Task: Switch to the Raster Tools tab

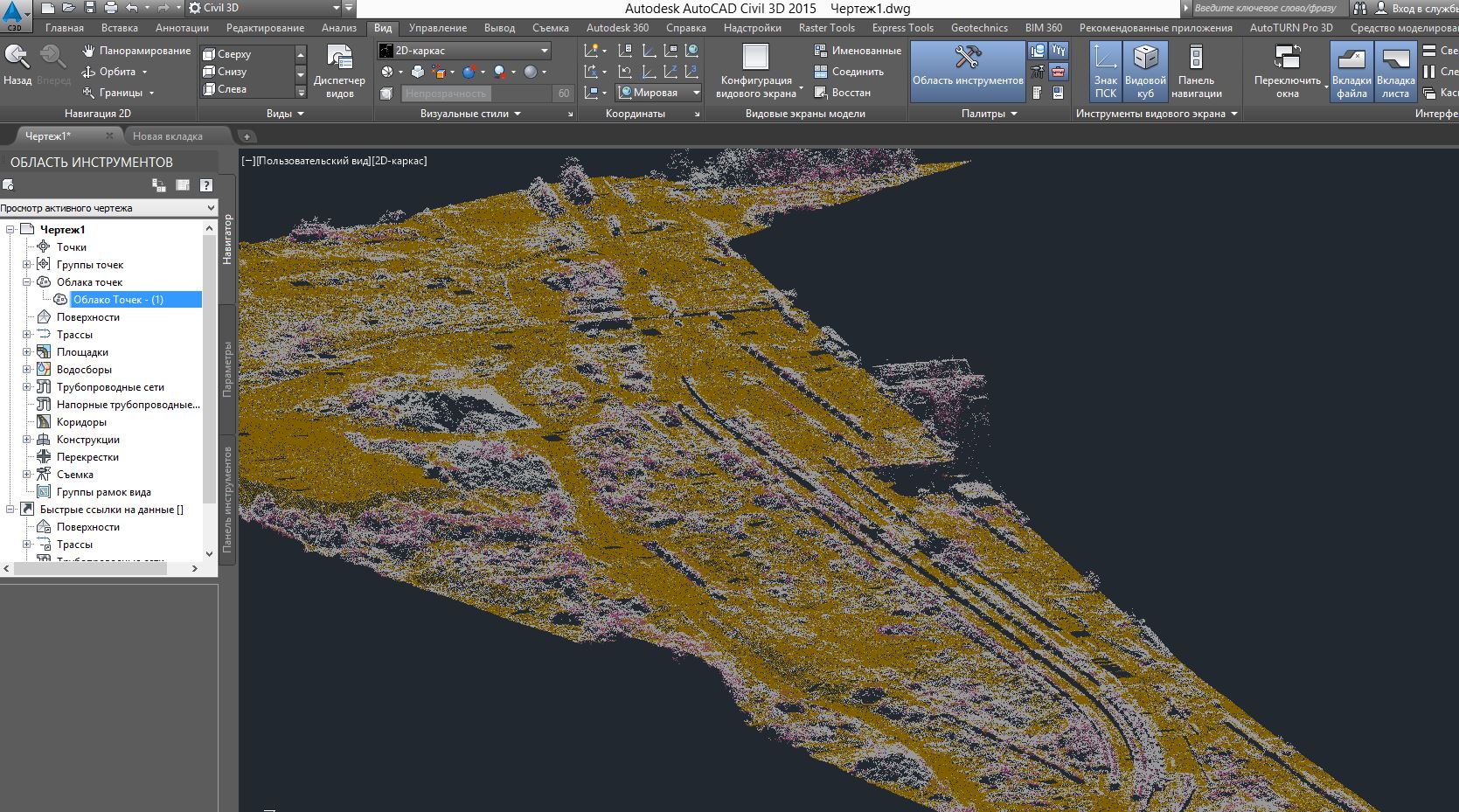Action: [827, 28]
